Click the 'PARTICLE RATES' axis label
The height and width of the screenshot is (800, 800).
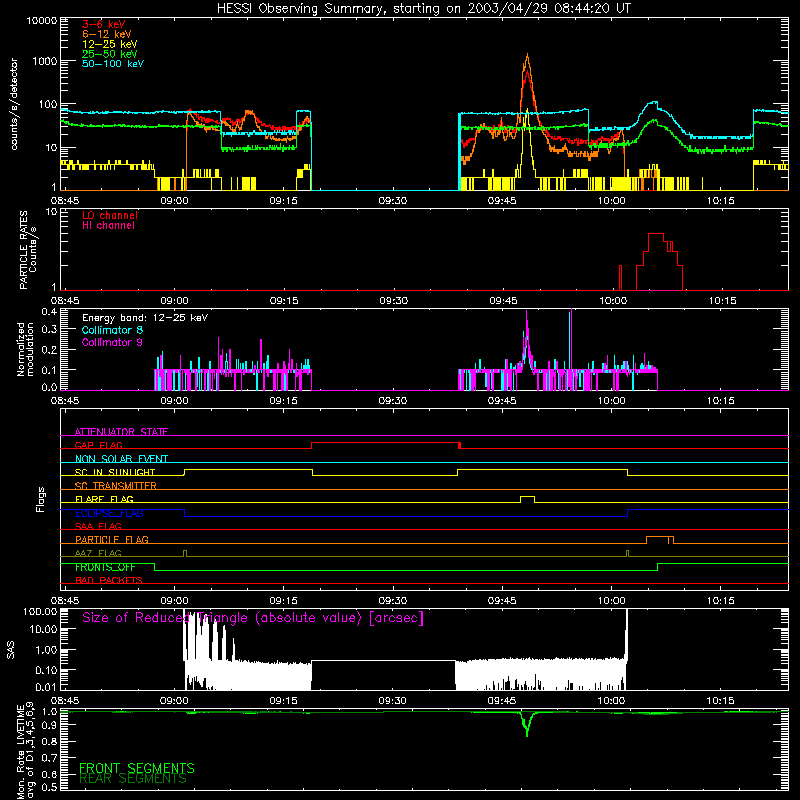23,250
